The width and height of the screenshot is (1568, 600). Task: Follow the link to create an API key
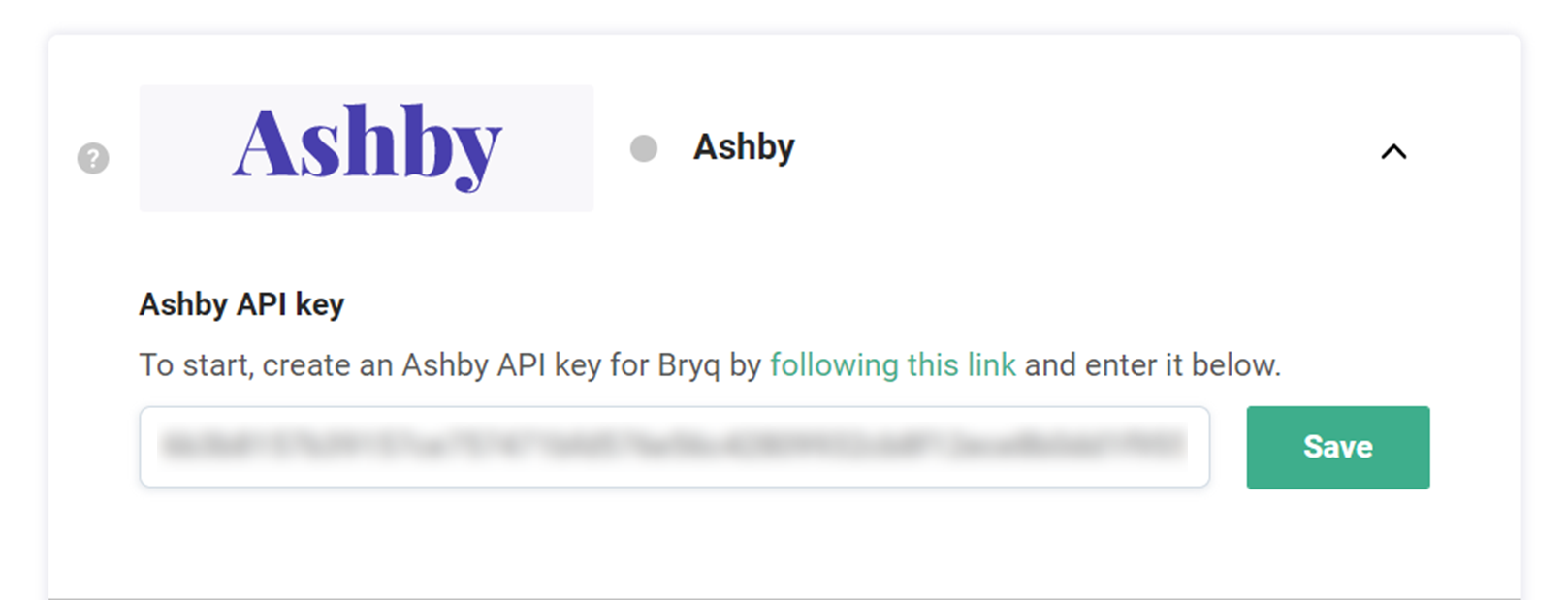coord(892,365)
